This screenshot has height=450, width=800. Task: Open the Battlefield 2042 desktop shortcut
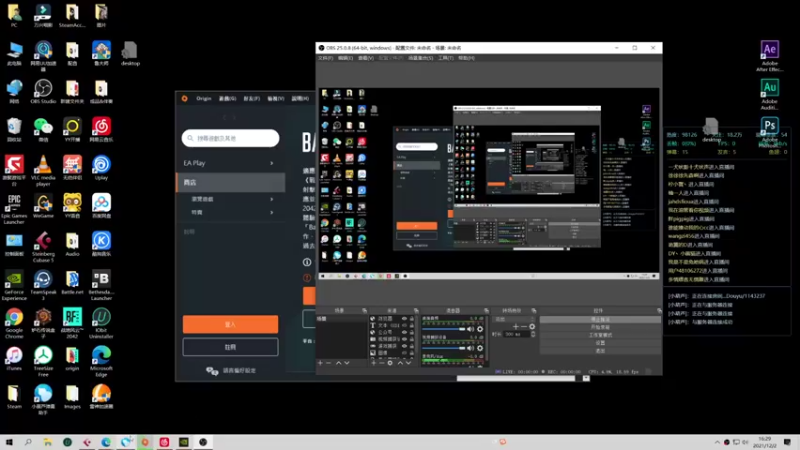(x=72, y=323)
